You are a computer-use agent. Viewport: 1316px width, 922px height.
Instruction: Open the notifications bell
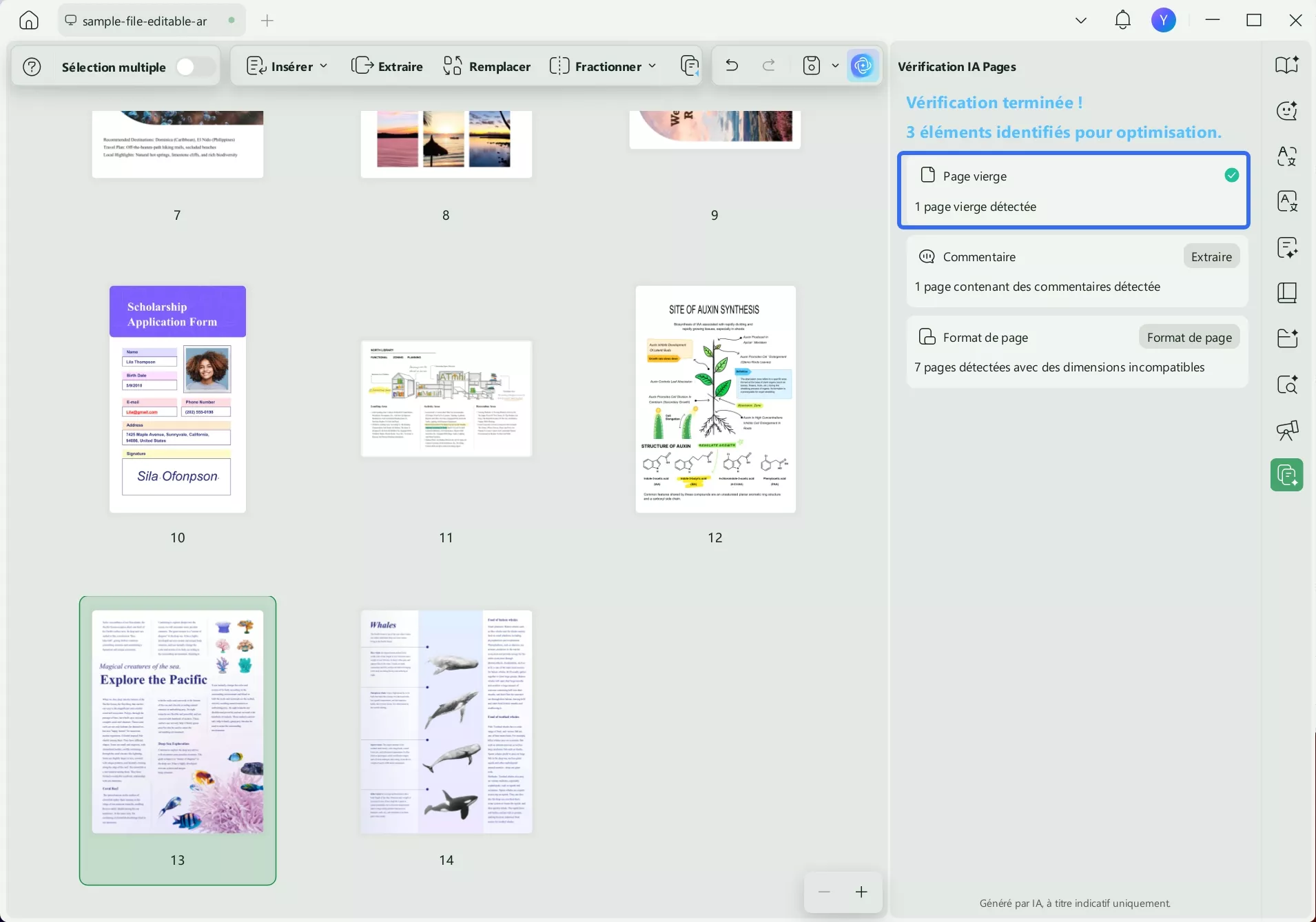click(x=1122, y=20)
